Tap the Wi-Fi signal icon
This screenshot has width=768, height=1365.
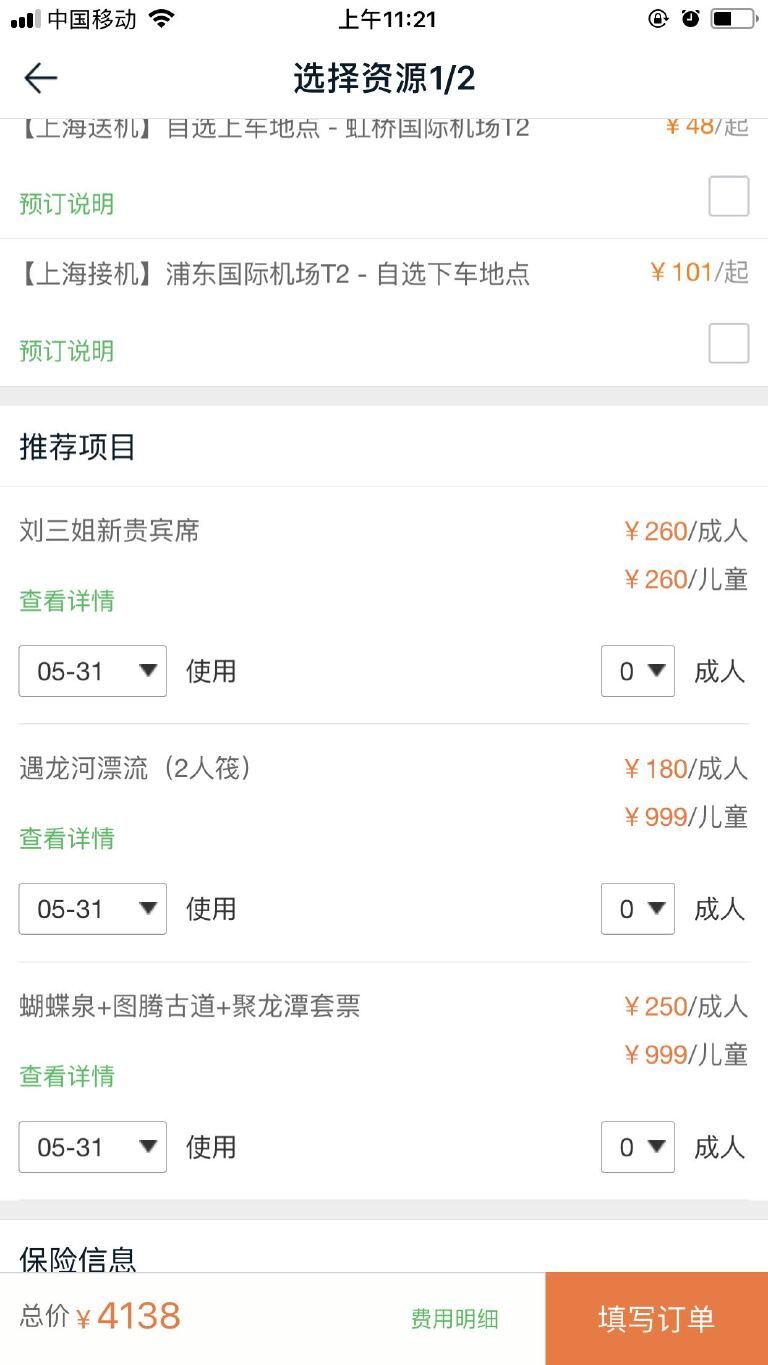(160, 19)
